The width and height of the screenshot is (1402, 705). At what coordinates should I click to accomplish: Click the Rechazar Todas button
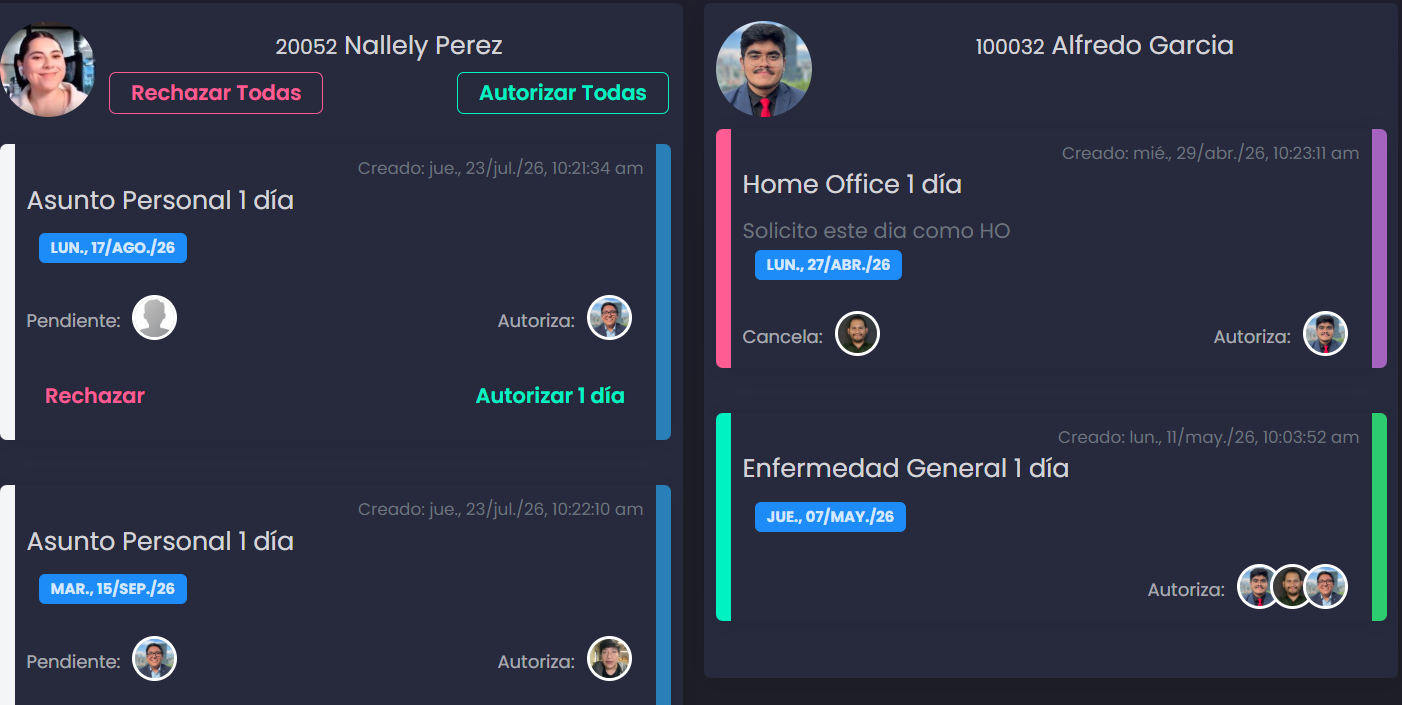point(216,93)
